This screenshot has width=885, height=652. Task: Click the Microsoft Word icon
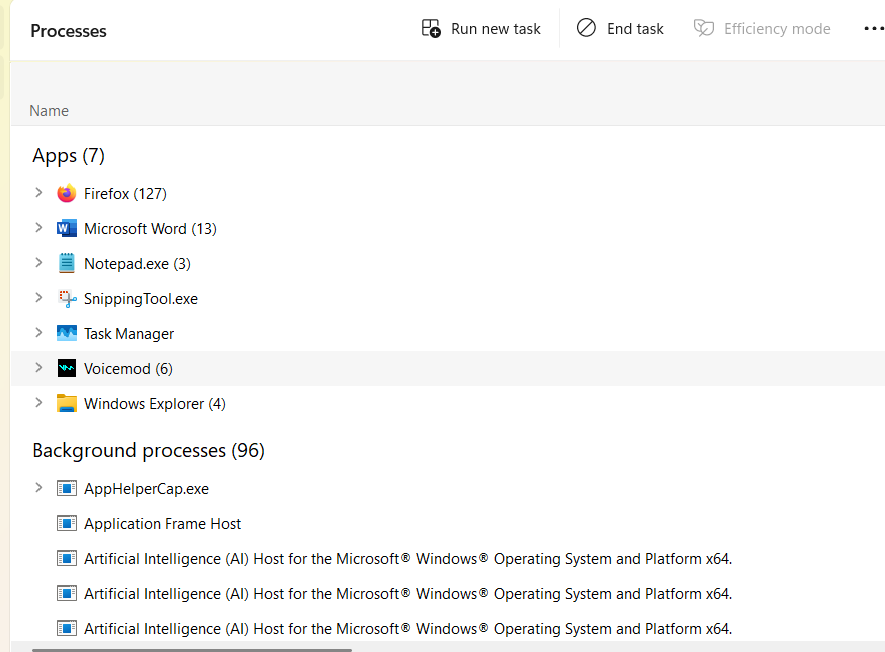[x=67, y=229]
